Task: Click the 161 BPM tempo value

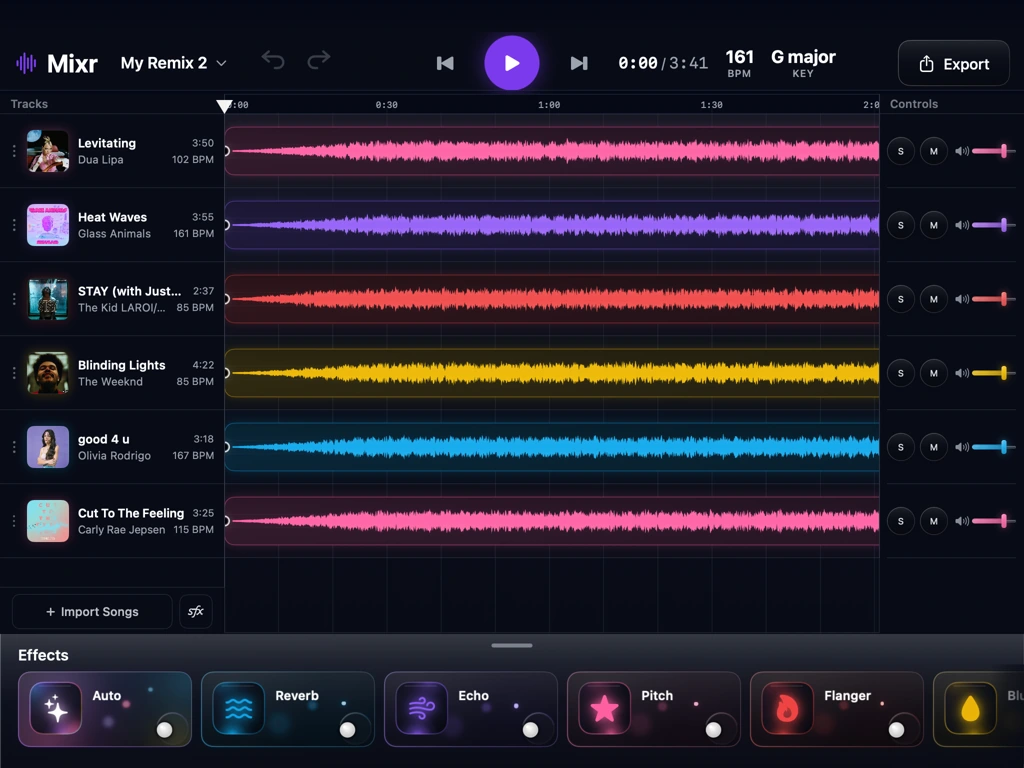Action: (x=739, y=63)
